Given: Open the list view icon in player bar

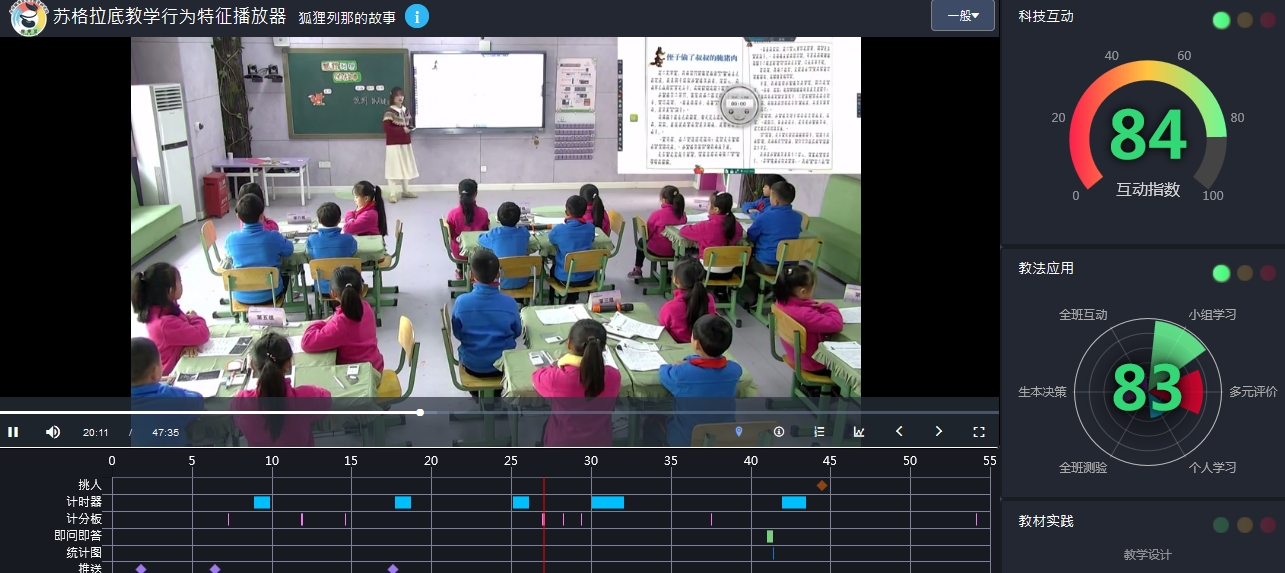Looking at the screenshot, I should click(x=819, y=432).
